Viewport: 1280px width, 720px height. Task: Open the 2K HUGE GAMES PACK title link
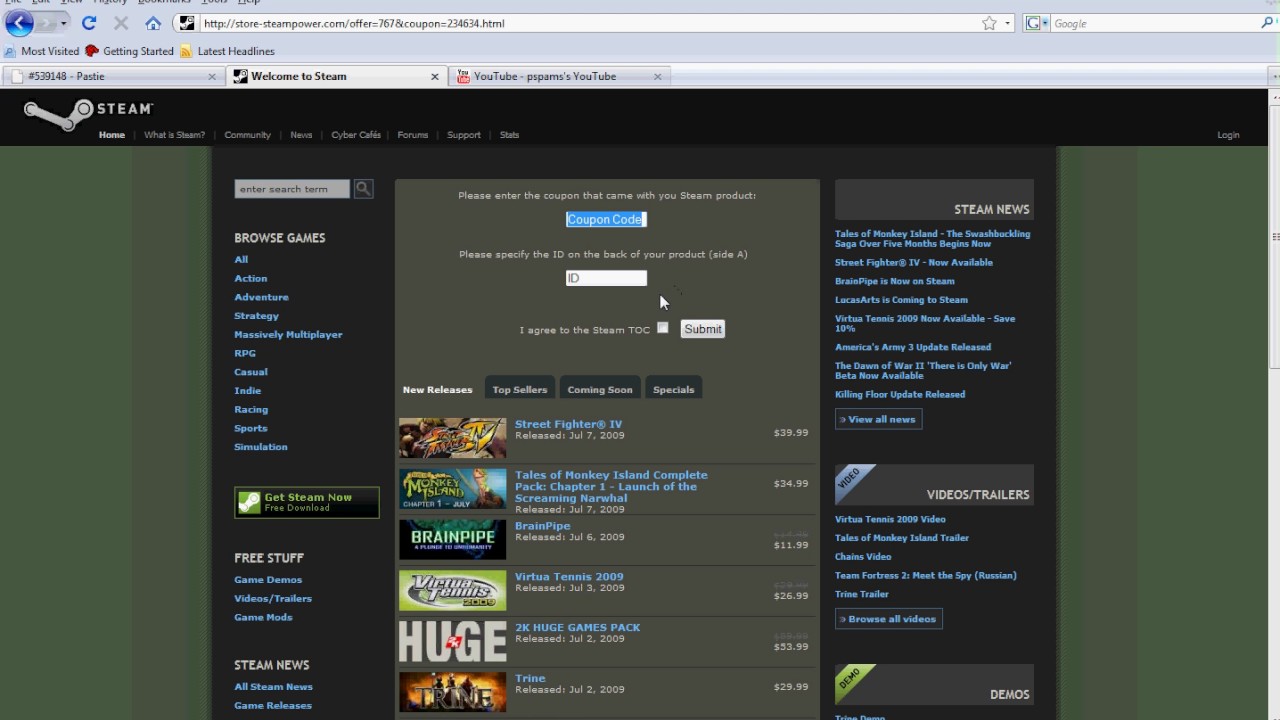pos(577,627)
